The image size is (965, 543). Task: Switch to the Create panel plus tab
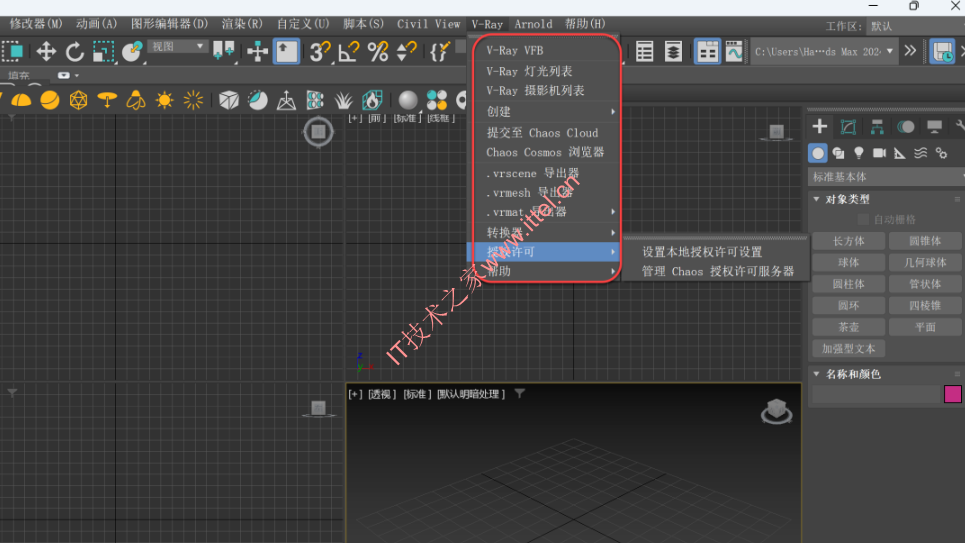(x=820, y=127)
